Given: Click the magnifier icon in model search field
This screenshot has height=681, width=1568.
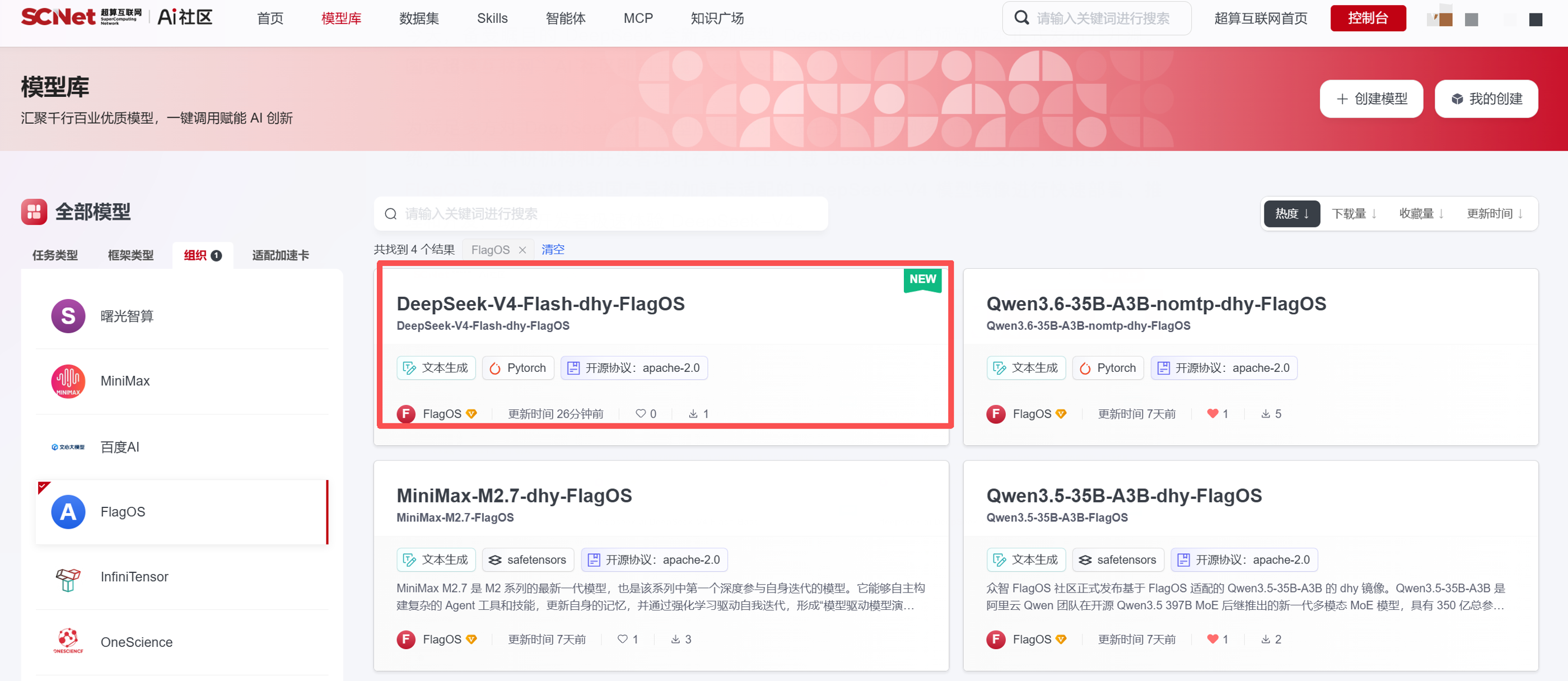Looking at the screenshot, I should tap(391, 213).
